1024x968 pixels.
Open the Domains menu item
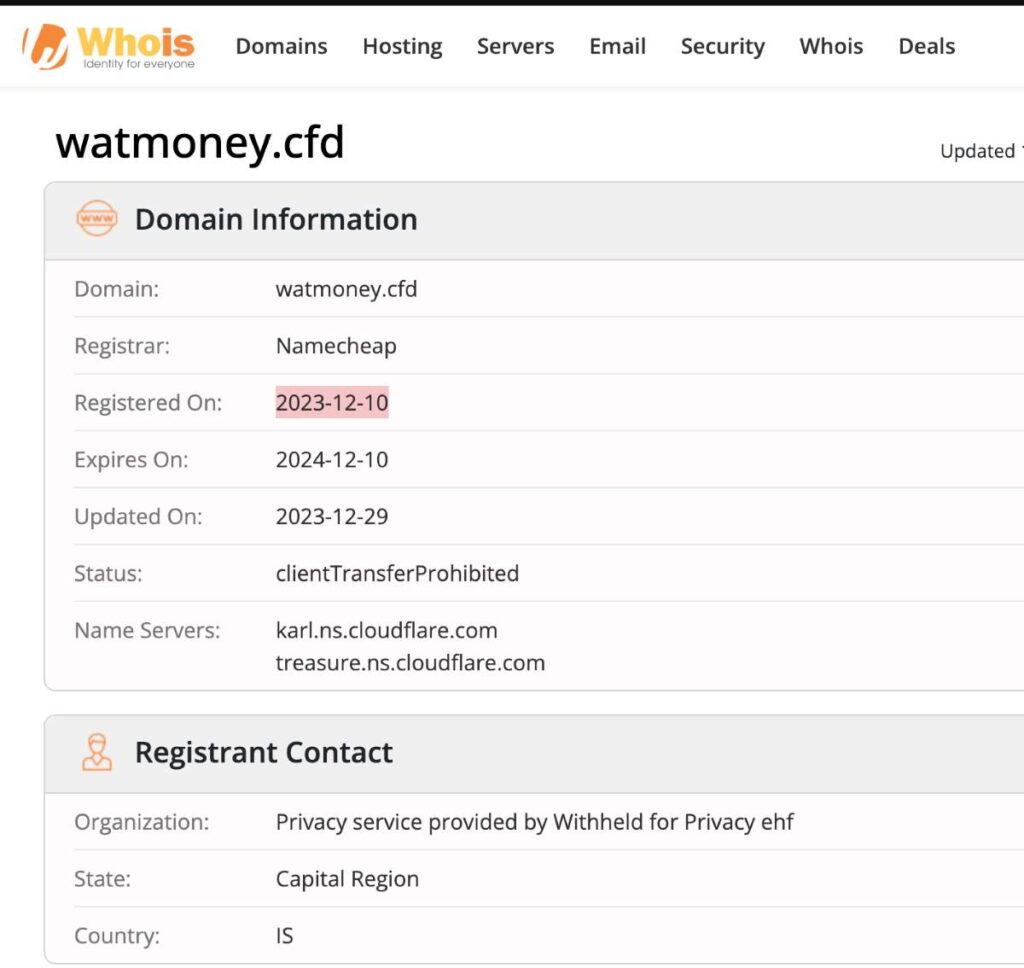281,46
